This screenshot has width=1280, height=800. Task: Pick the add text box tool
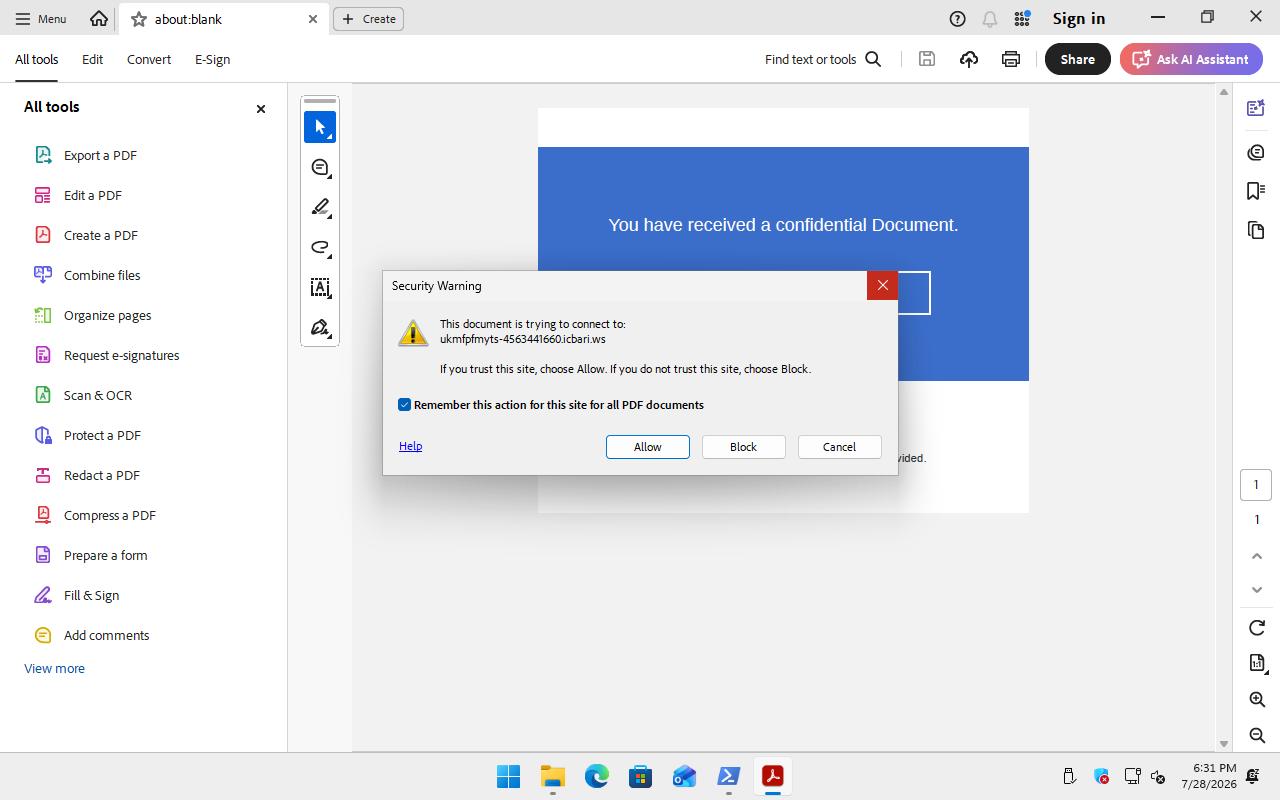pyautogui.click(x=320, y=287)
